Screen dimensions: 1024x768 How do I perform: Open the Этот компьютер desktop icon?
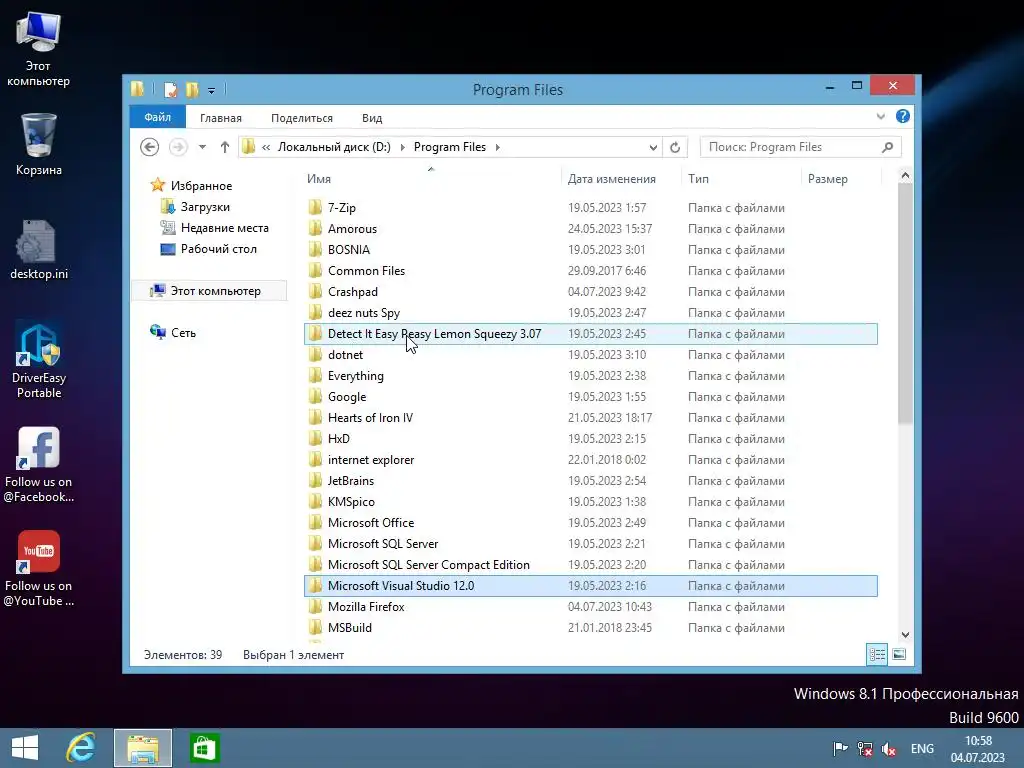point(39,47)
